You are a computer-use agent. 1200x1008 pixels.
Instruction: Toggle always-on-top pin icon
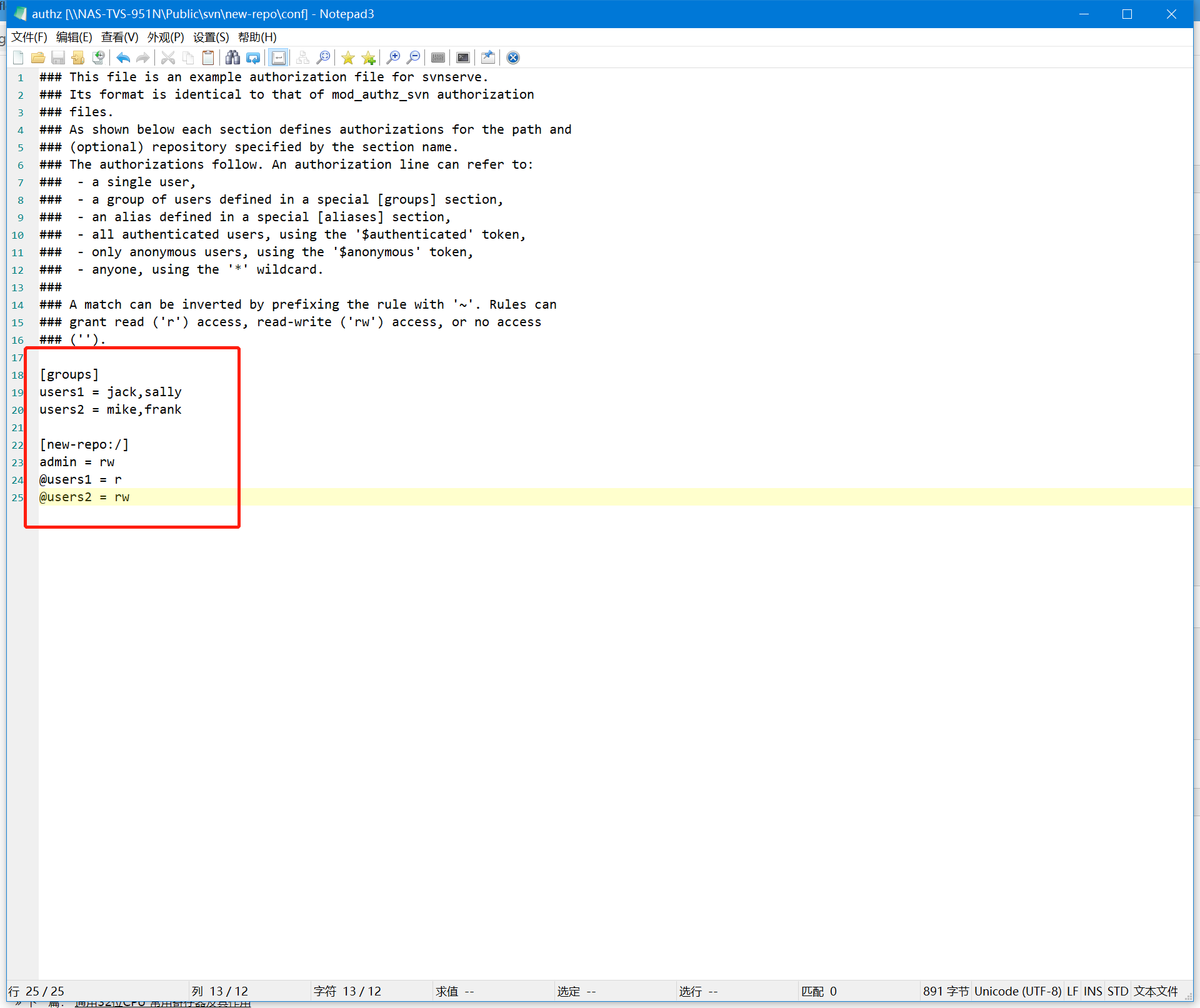488,58
